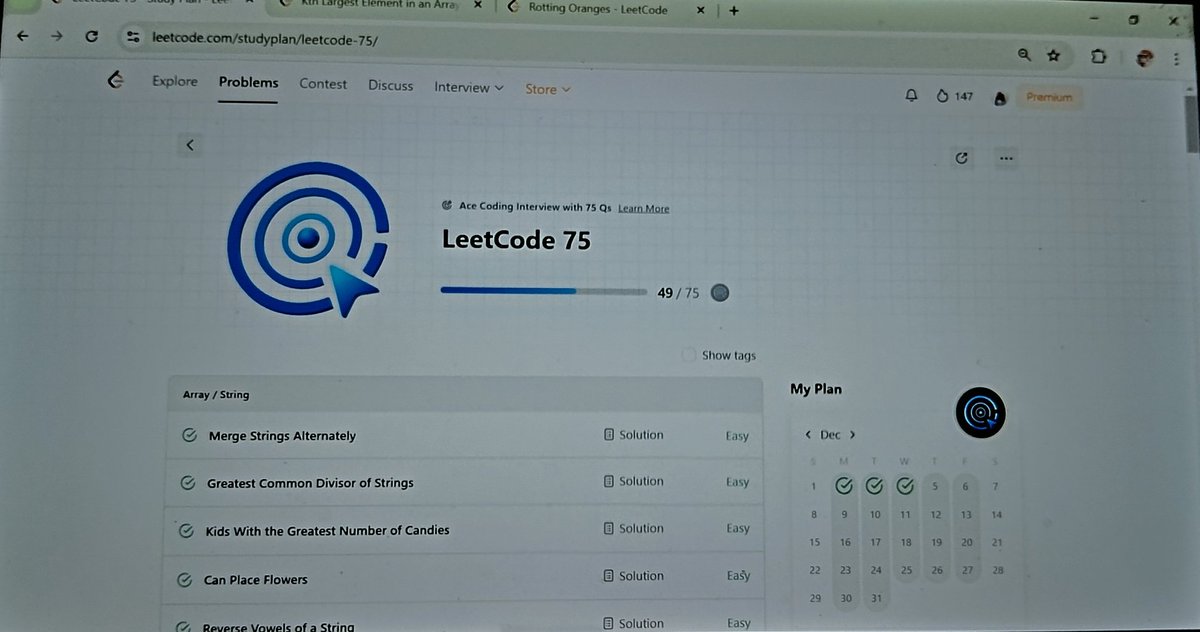Switch to the Rotting Oranges - LeetCode tab
The height and width of the screenshot is (632, 1200).
(598, 10)
